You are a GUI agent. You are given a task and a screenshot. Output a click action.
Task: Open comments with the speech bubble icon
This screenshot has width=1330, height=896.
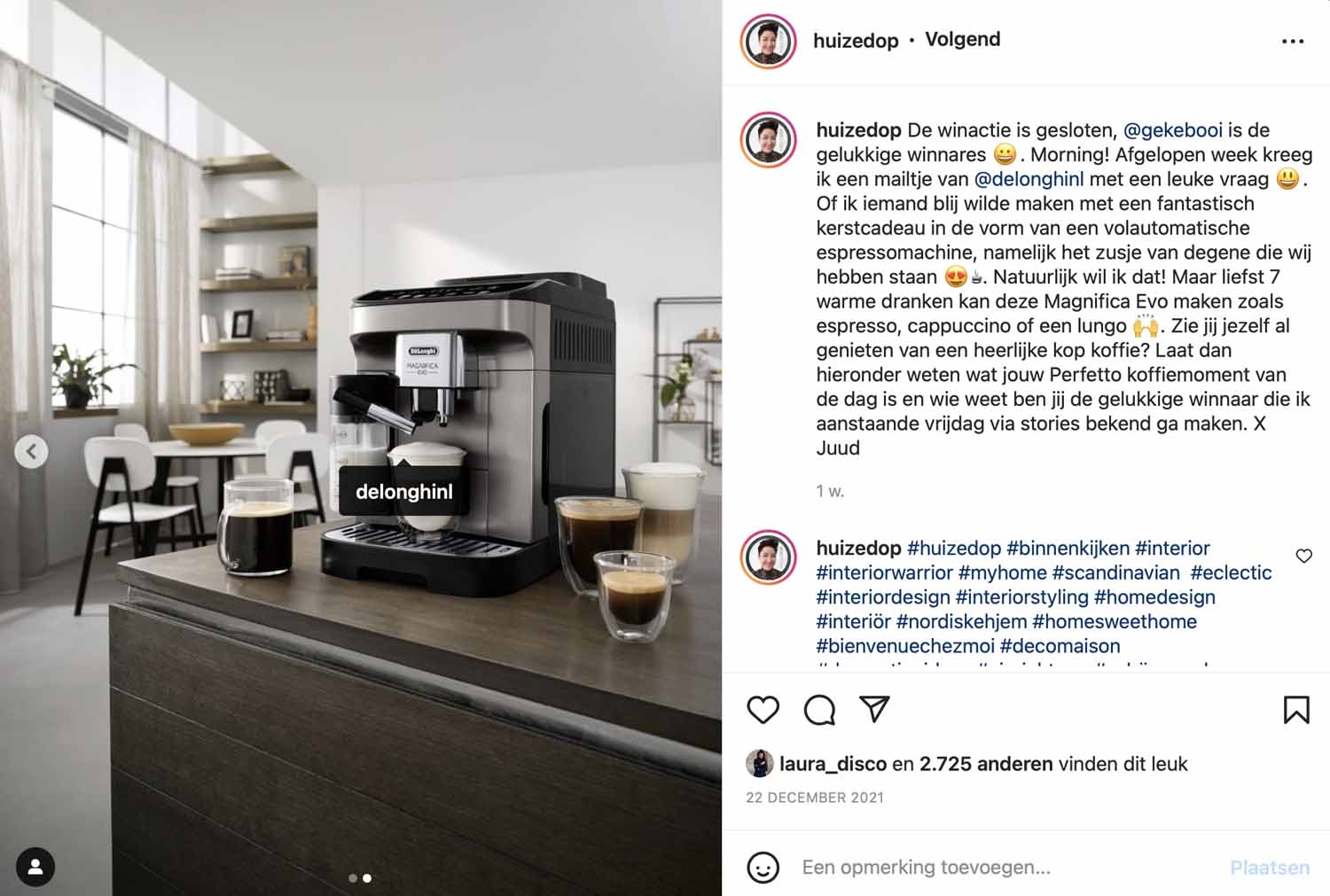point(819,710)
